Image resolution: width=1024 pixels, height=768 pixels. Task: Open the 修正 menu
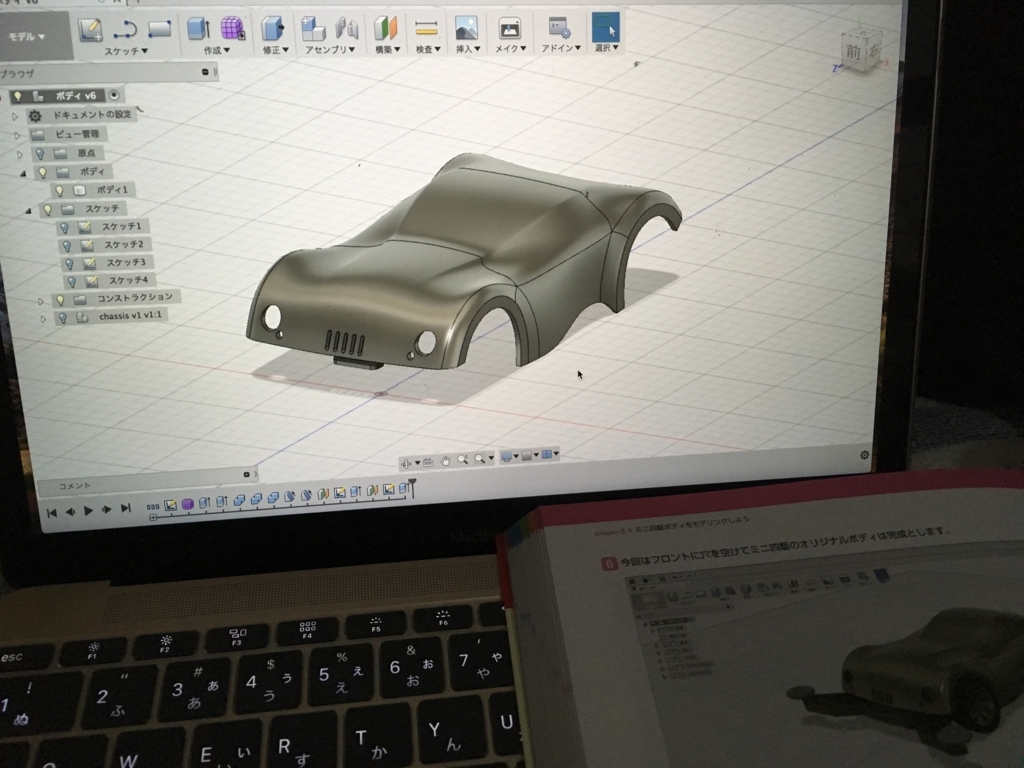point(276,50)
